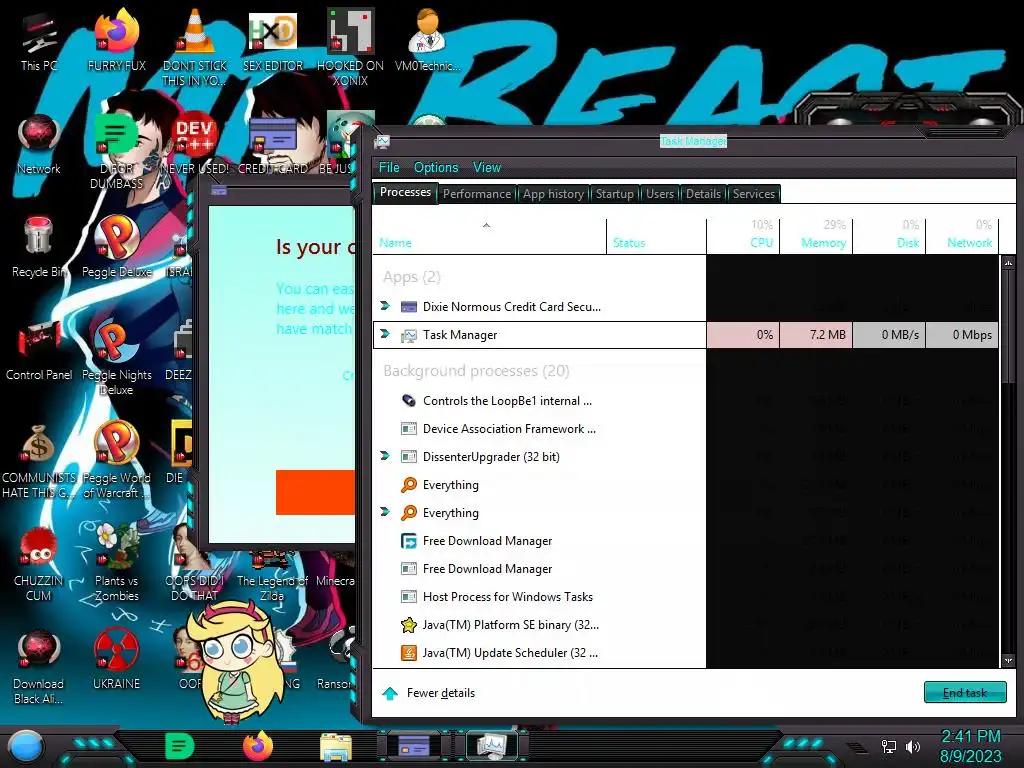Click the process list scrollbar down arrow
1024x768 pixels.
tap(1008, 660)
